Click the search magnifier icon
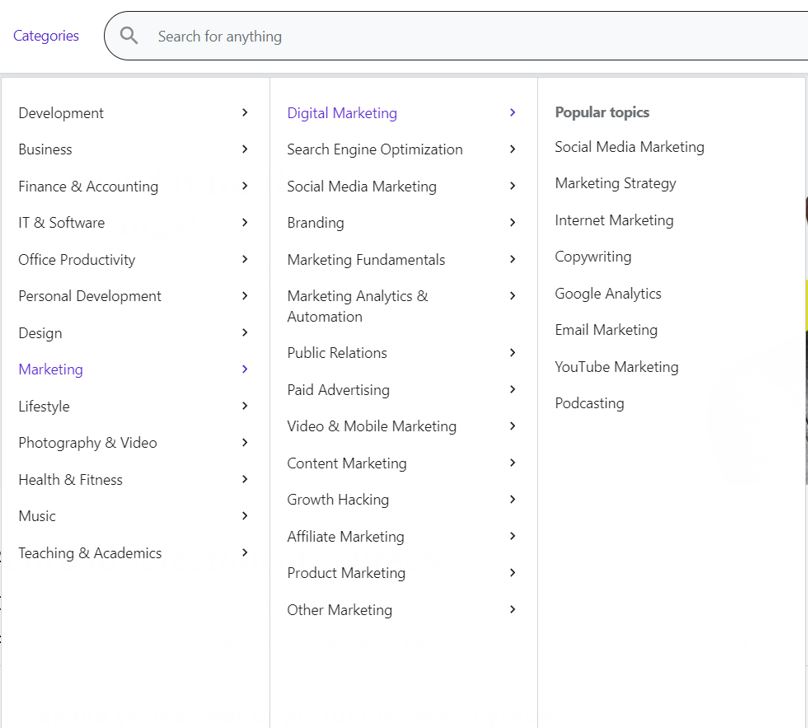The image size is (808, 728). 129,36
